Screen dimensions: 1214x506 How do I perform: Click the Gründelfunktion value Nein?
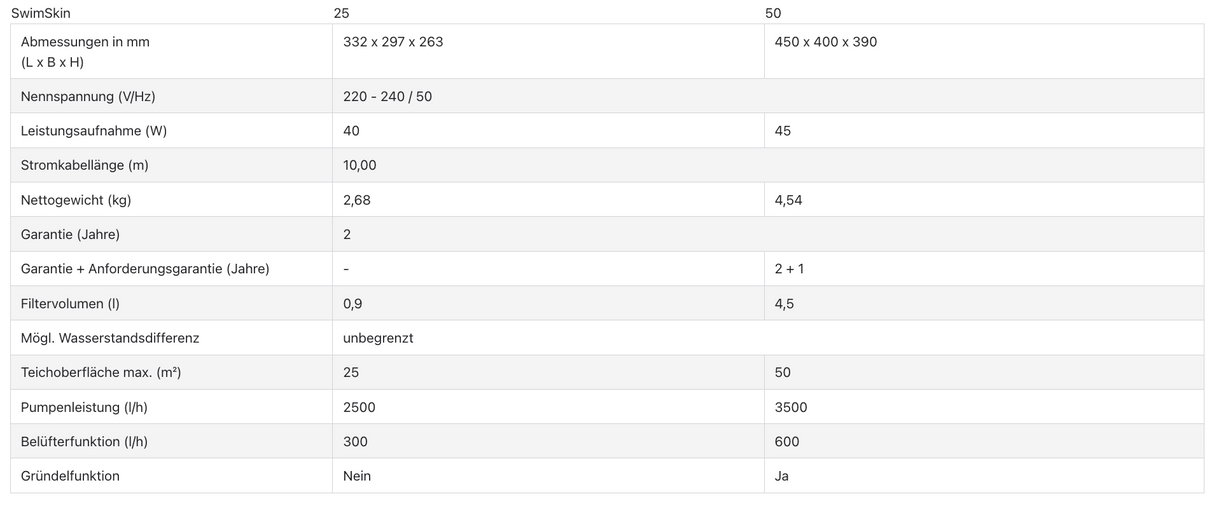357,476
